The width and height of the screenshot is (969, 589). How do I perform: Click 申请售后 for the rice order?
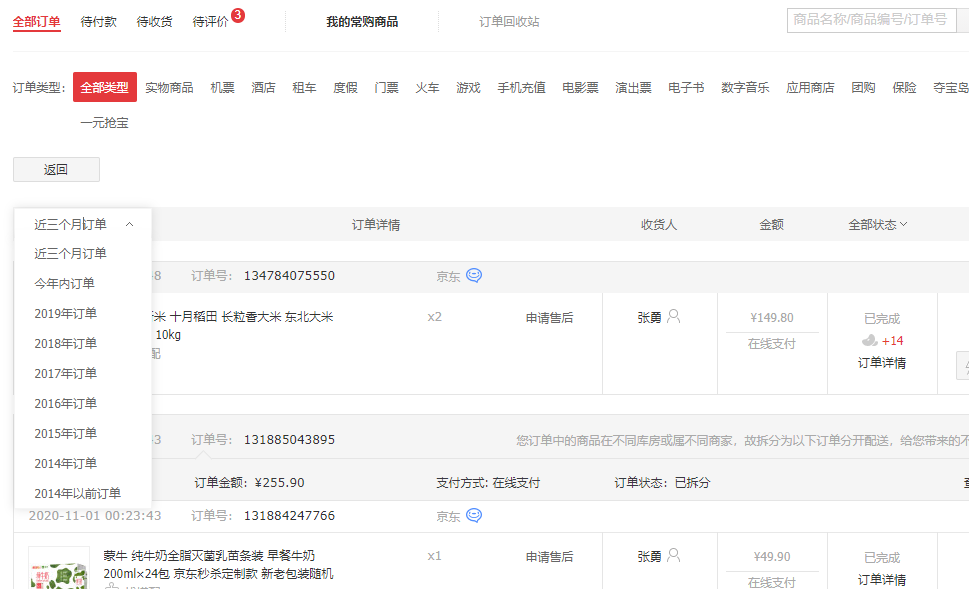[549, 318]
